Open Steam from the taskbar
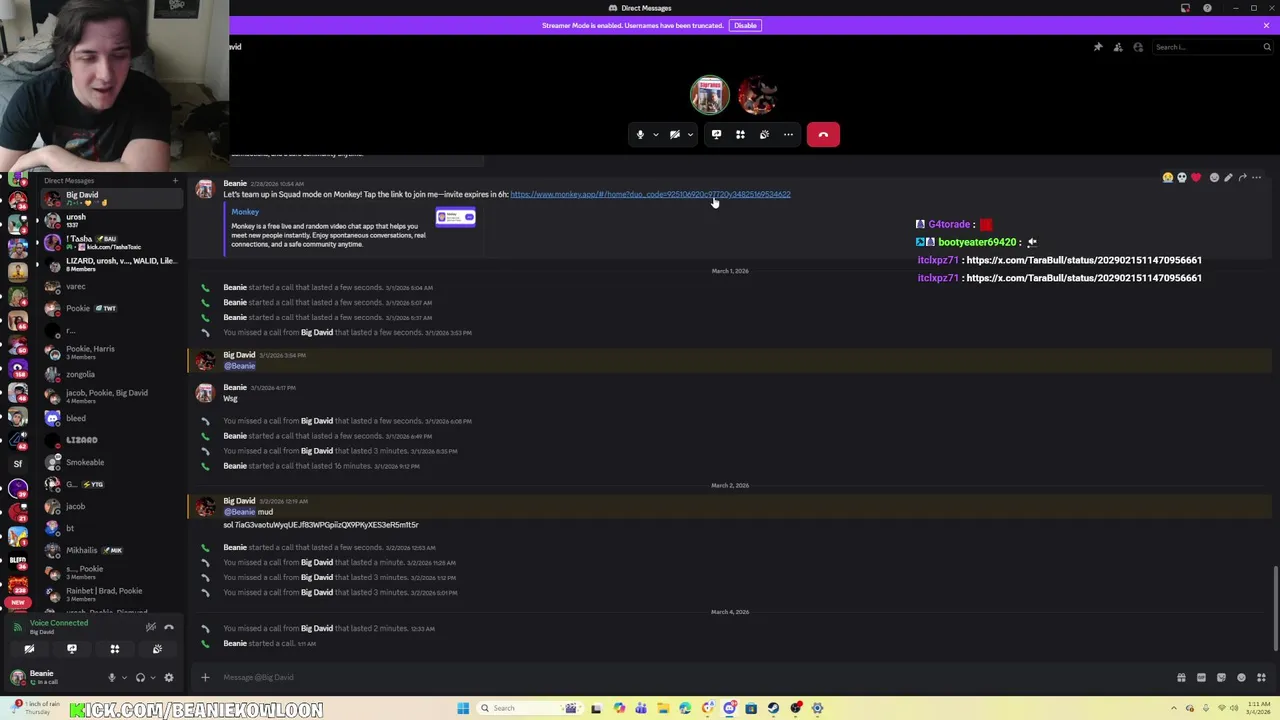 [x=773, y=708]
